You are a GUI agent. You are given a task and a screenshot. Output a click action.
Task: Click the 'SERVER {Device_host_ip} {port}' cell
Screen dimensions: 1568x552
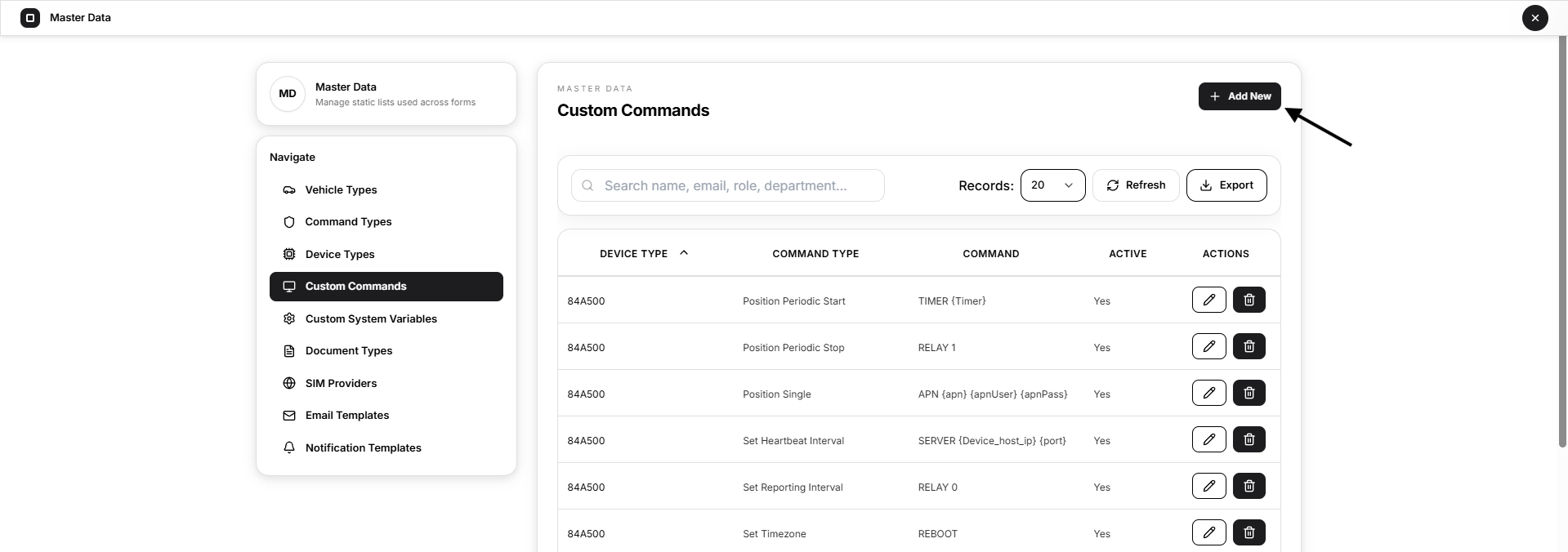(992, 441)
